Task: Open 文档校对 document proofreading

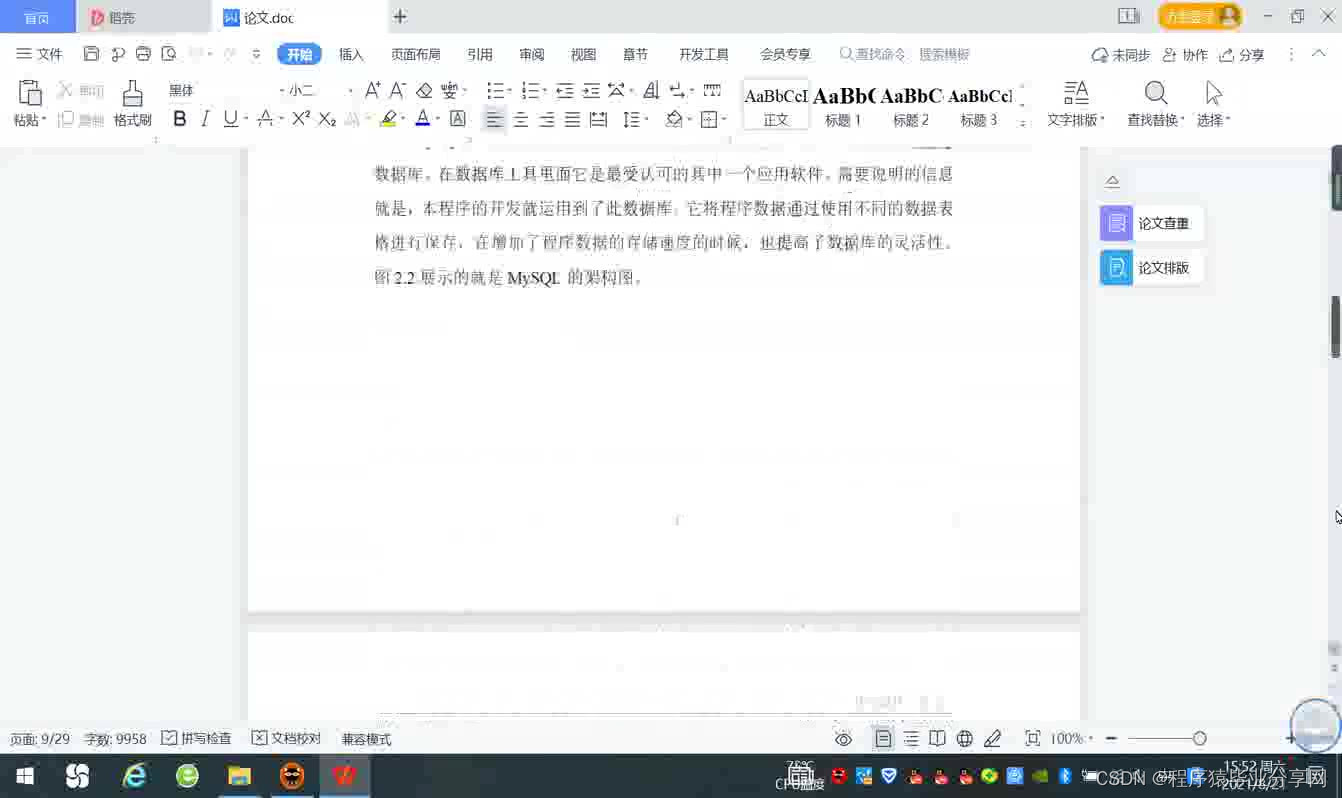Action: (x=287, y=739)
